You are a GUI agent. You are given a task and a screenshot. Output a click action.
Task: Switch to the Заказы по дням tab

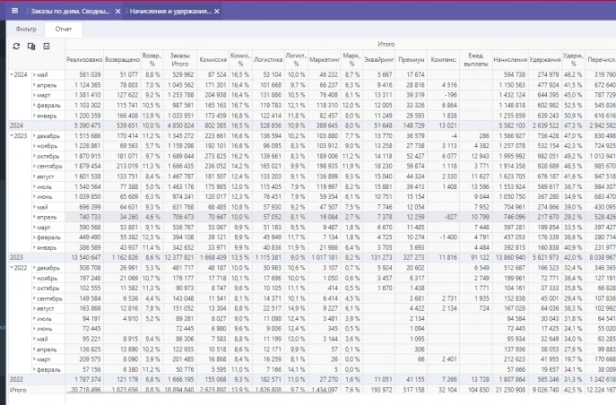[x=70, y=11]
